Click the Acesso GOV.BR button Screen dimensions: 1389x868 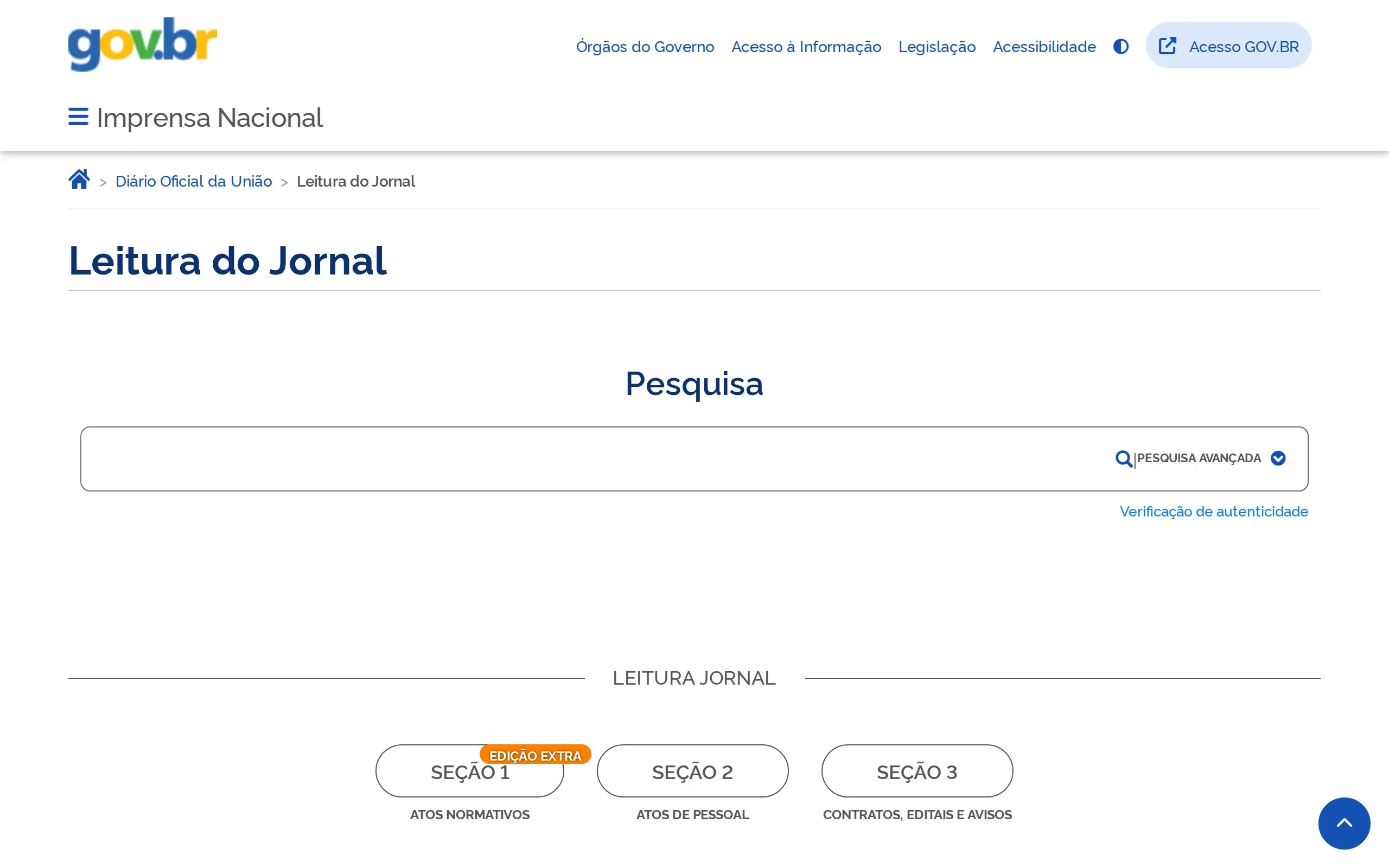(x=1228, y=46)
